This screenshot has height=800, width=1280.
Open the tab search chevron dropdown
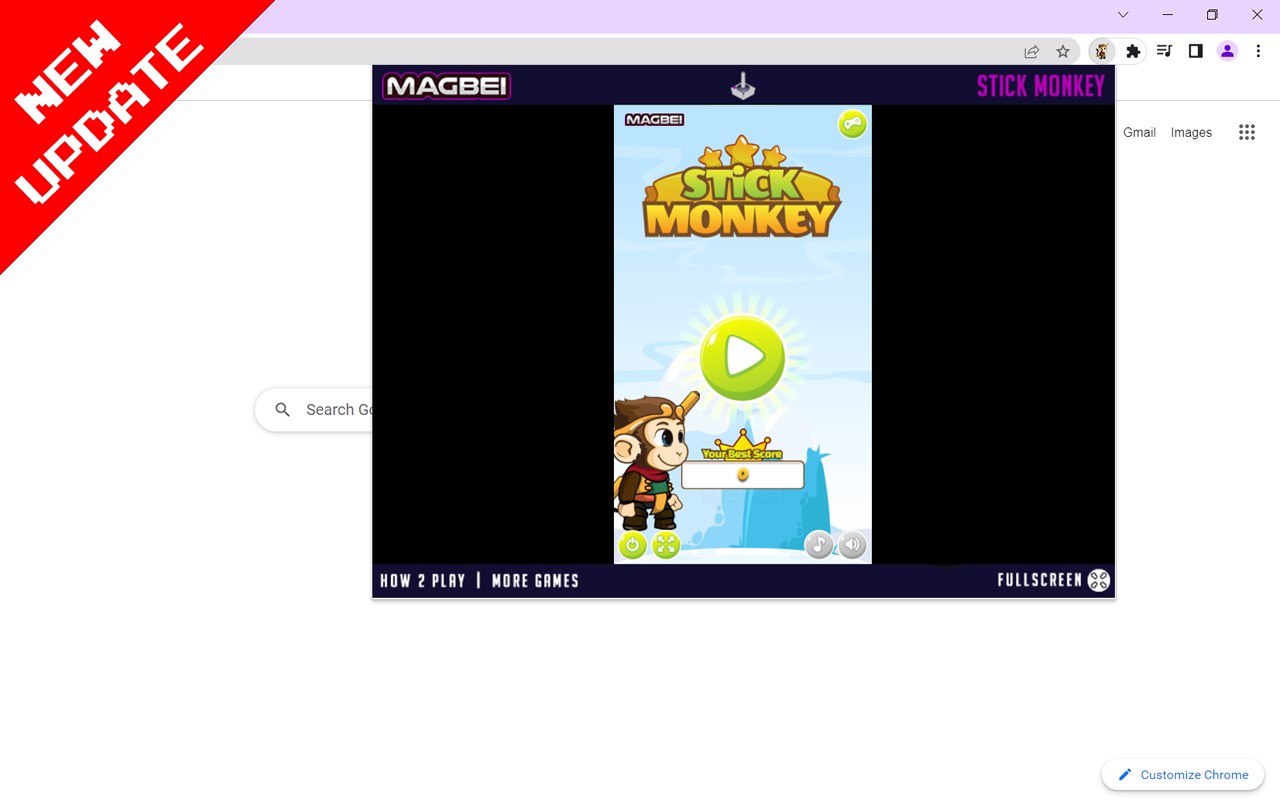tap(1123, 15)
